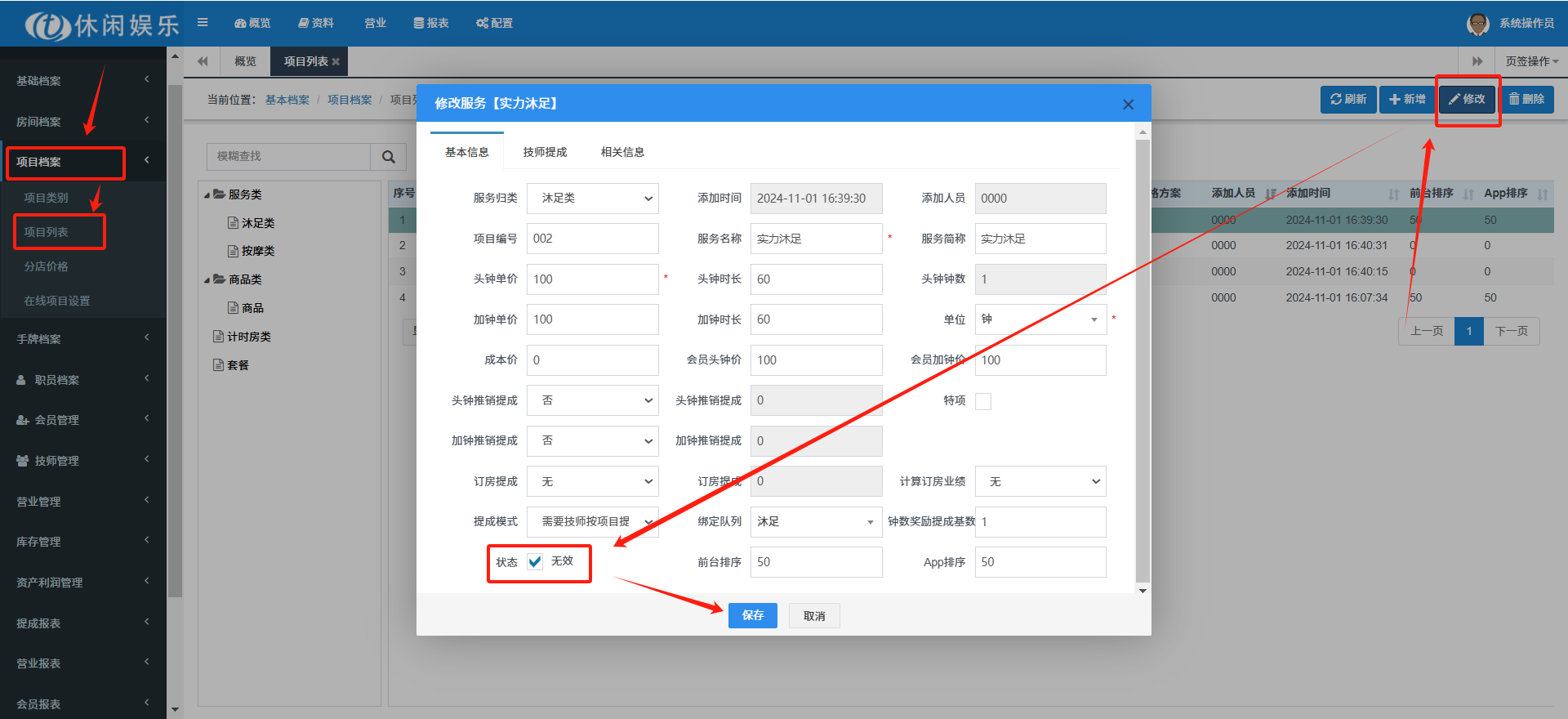Click the system operator avatar icon
The image size is (1568, 719).
tap(1477, 24)
